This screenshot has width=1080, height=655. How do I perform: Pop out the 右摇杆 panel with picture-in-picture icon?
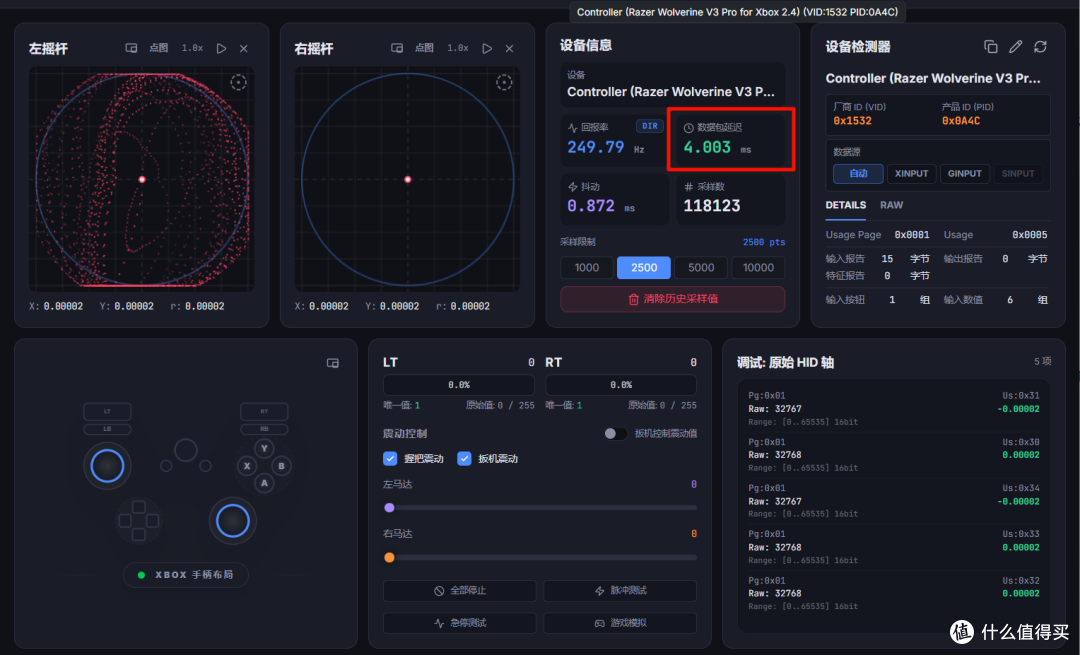[x=397, y=48]
